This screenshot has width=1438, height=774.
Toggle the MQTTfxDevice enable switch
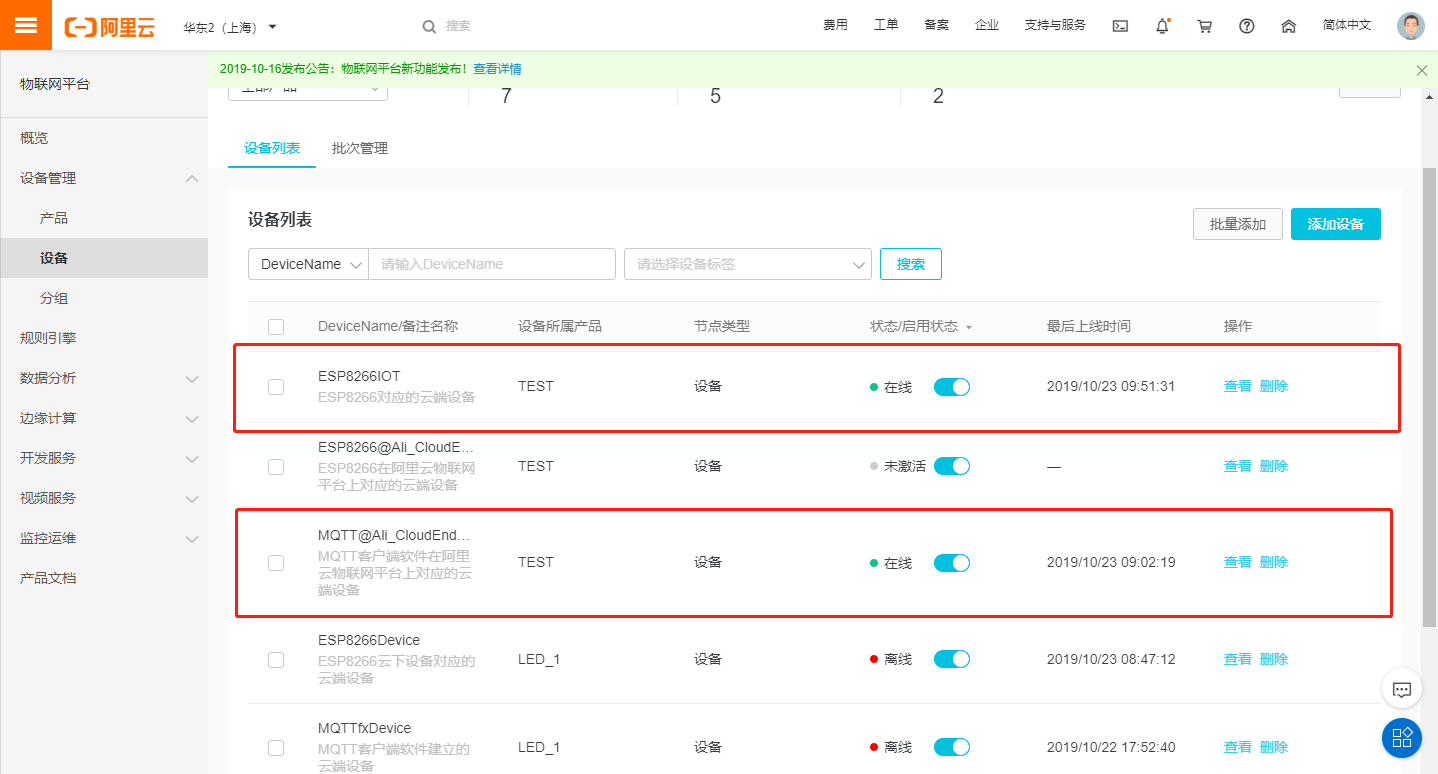(952, 747)
